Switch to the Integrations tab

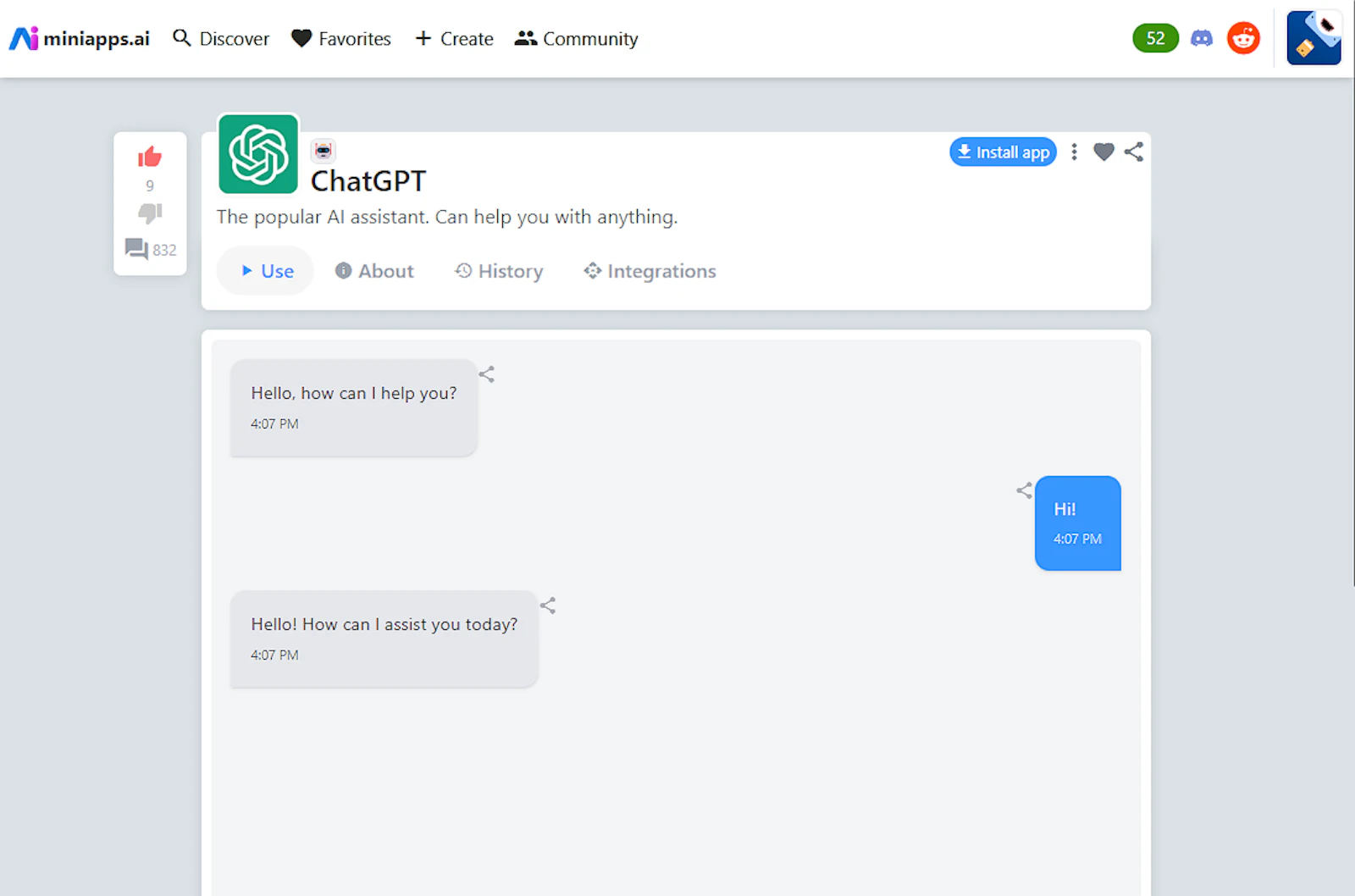[650, 271]
